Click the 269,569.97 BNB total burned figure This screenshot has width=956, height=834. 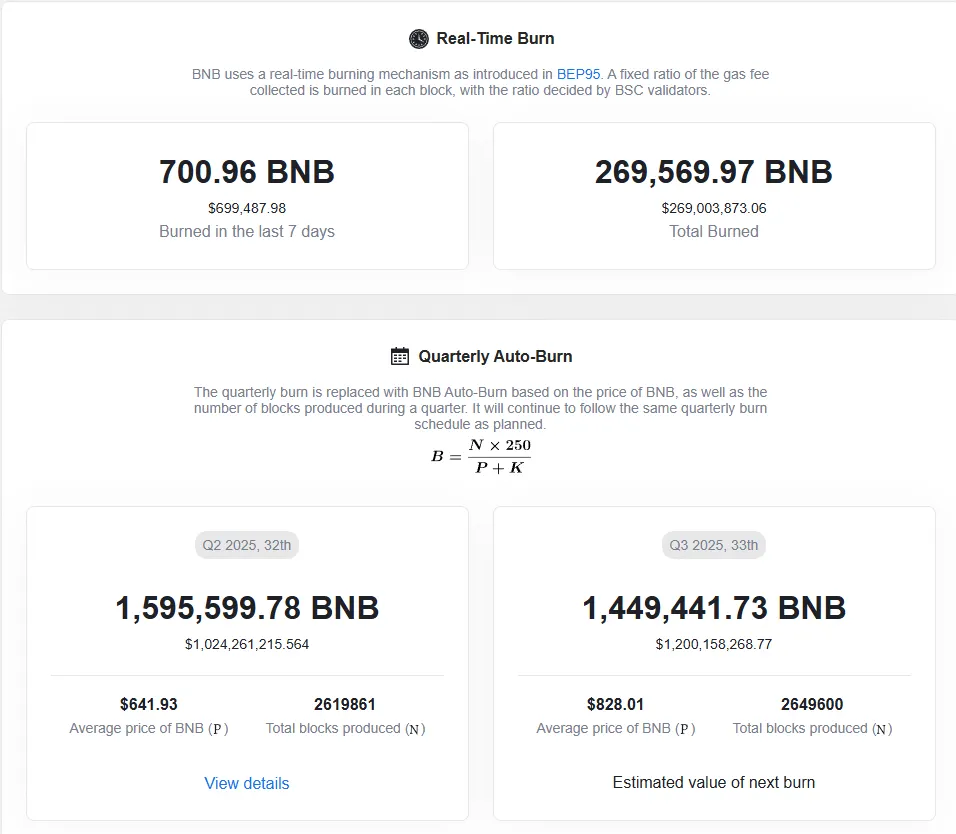coord(714,172)
